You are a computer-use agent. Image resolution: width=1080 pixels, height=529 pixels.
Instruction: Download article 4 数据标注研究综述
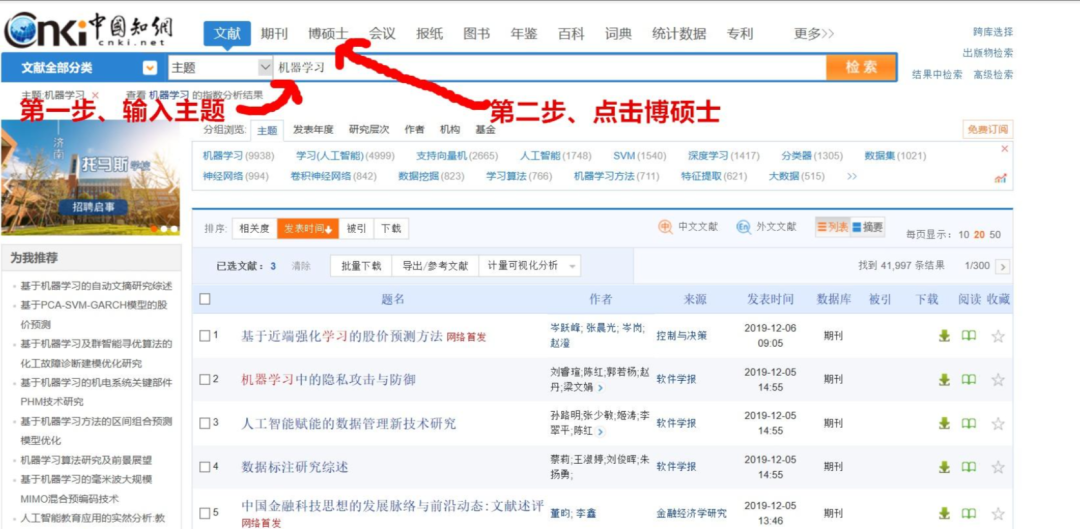[x=944, y=466]
